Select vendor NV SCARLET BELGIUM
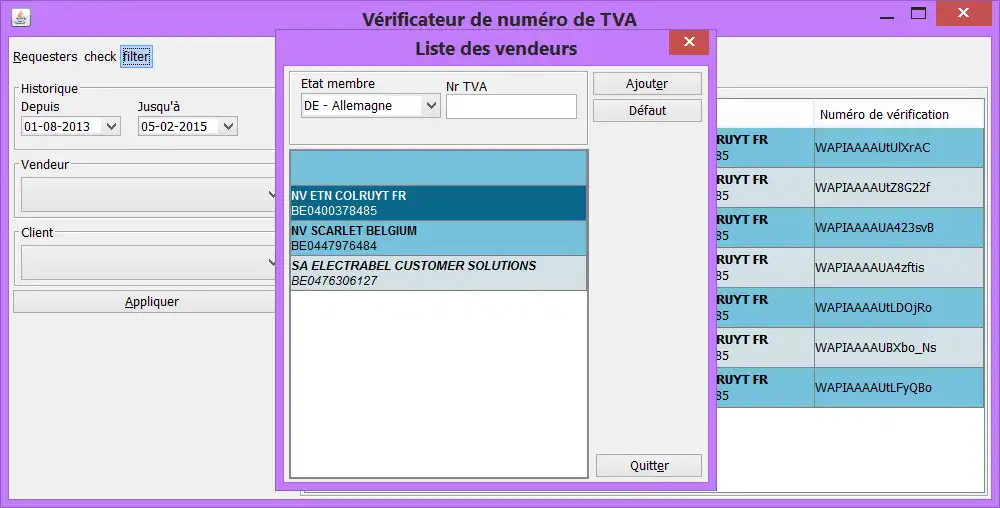 point(438,238)
